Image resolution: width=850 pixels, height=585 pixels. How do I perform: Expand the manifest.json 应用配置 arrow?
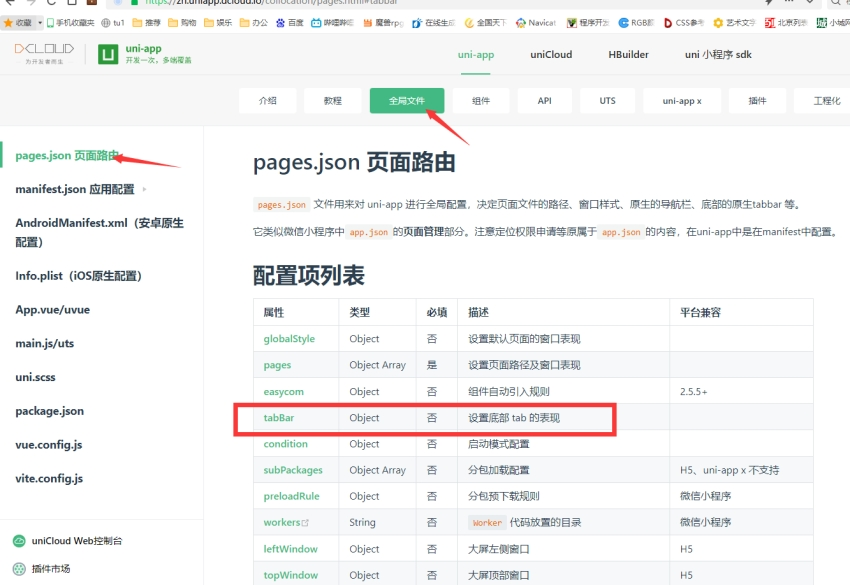(144, 189)
